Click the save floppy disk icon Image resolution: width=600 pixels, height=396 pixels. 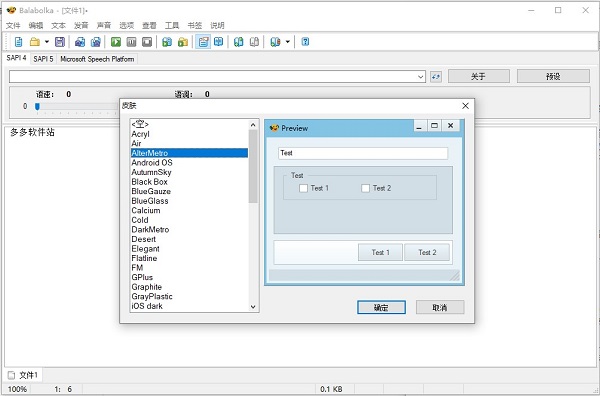pyautogui.click(x=60, y=42)
